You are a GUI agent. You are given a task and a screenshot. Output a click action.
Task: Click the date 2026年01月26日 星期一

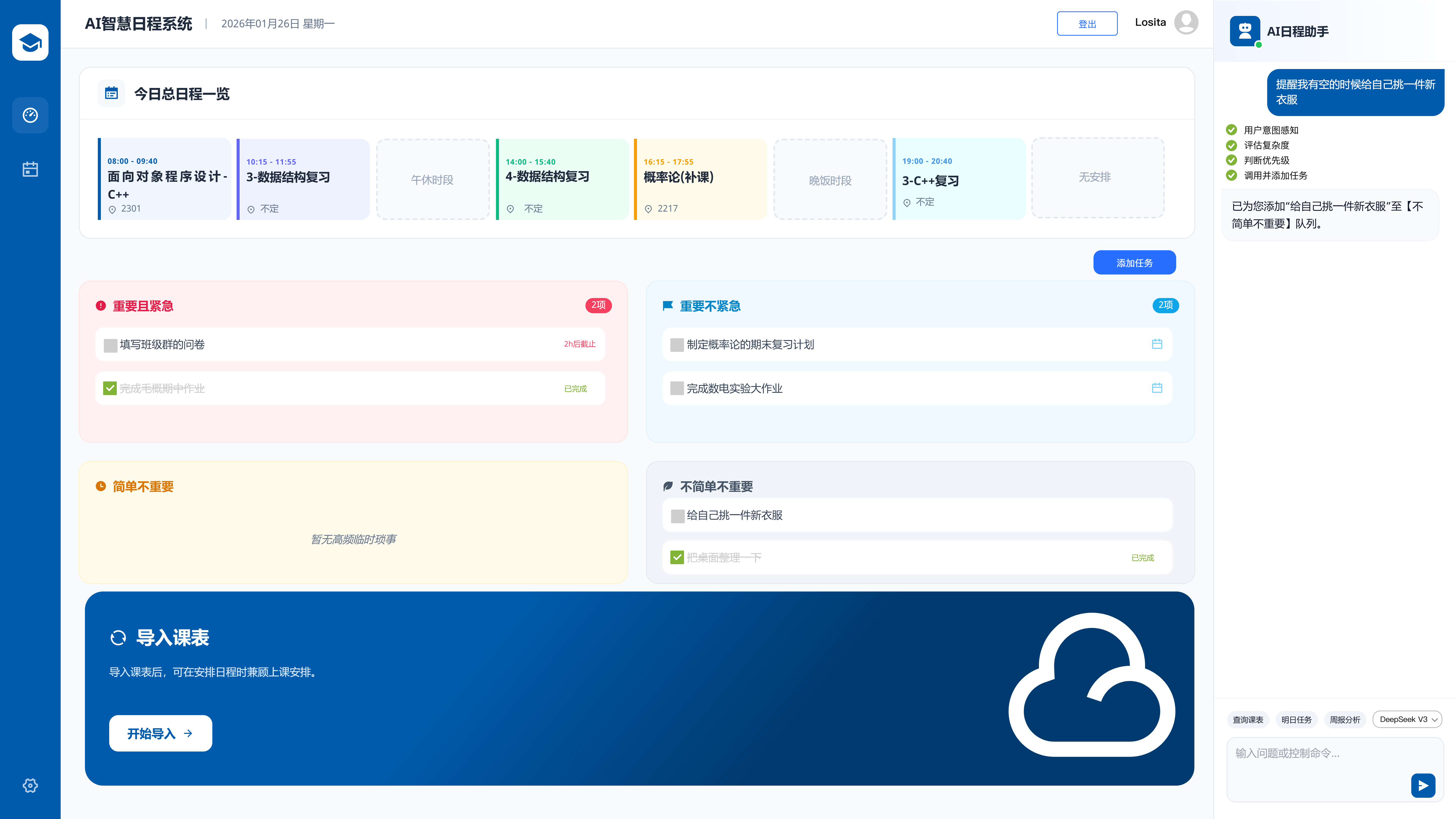pyautogui.click(x=278, y=24)
